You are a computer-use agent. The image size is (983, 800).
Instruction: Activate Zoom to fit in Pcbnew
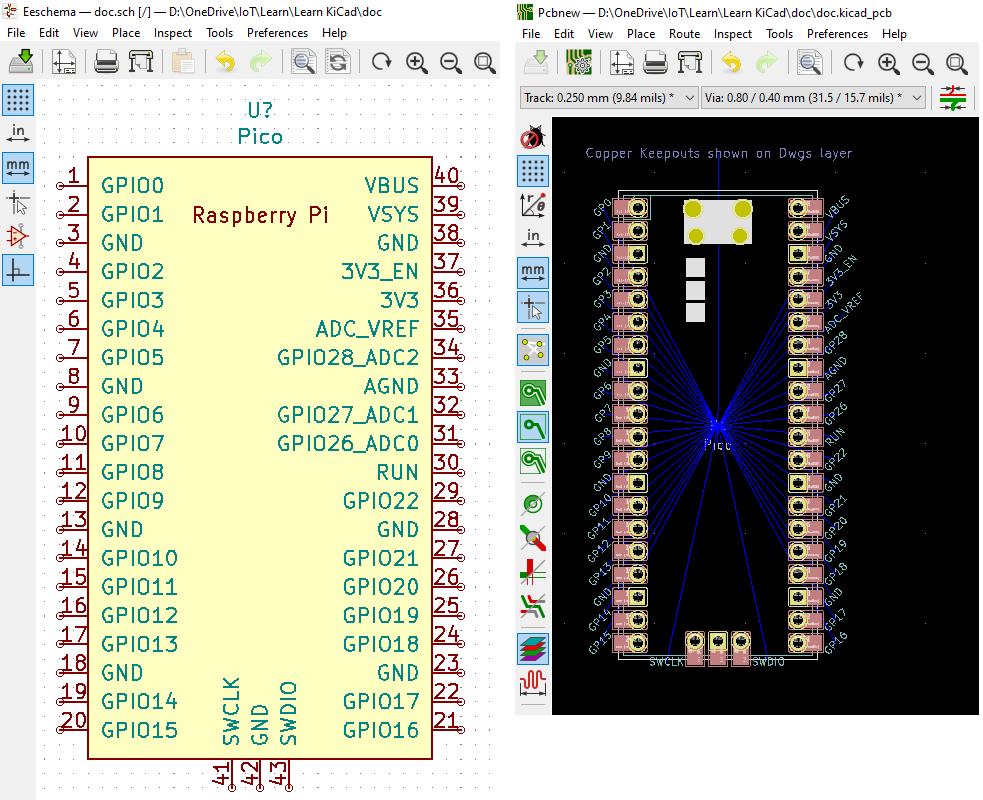coord(957,62)
